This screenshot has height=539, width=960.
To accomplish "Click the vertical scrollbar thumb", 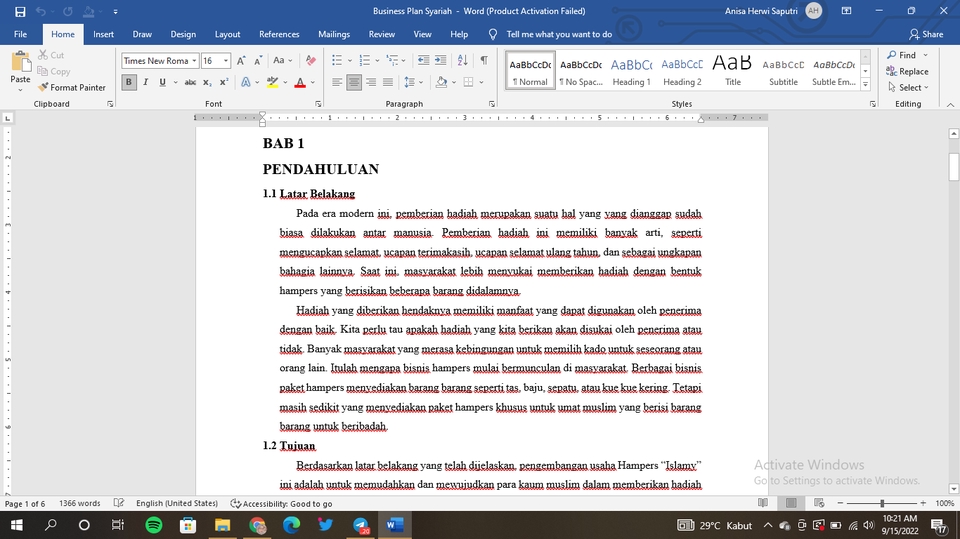I will pos(953,167).
